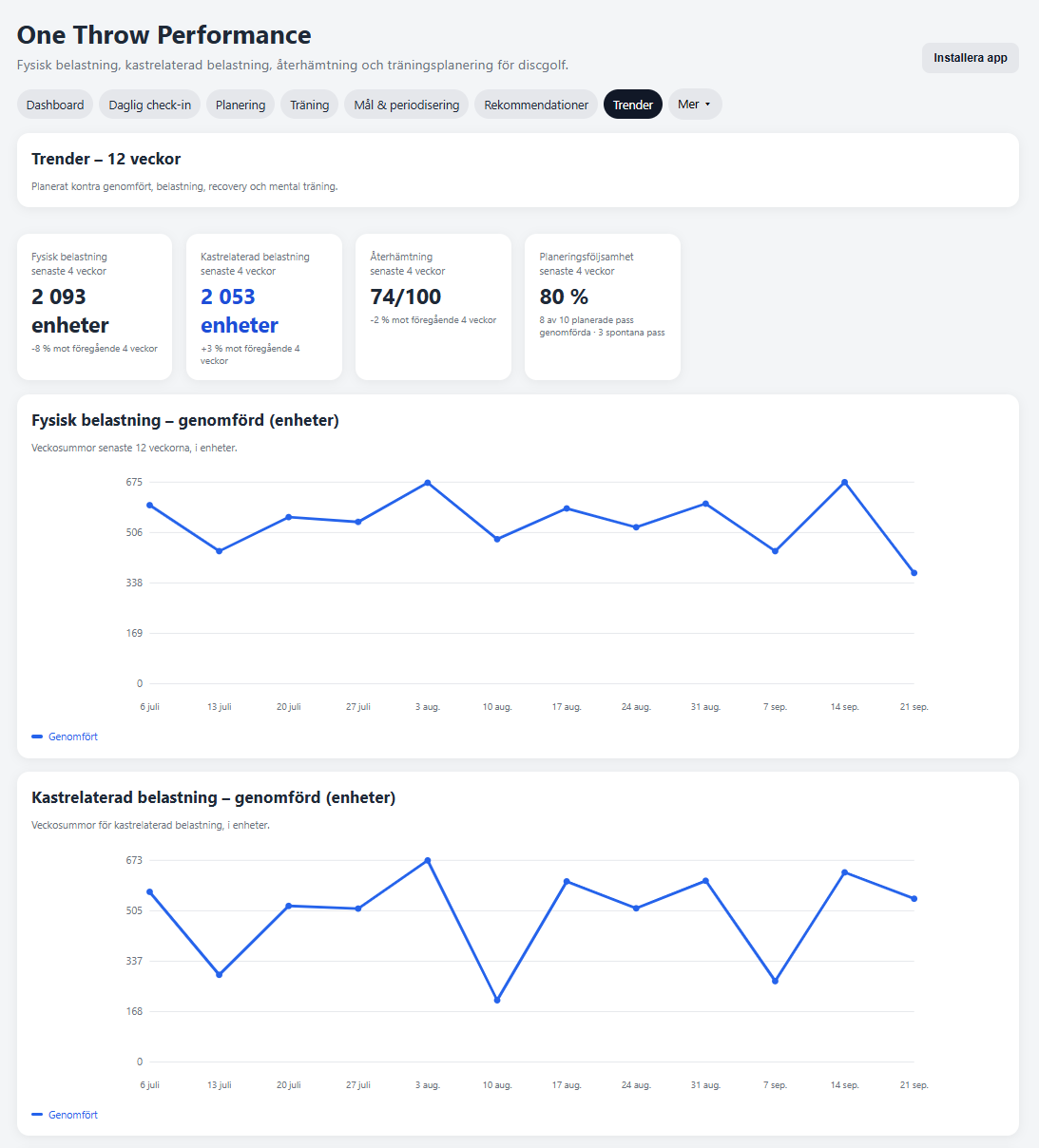
Task: Expand the Mer dropdown menu
Action: click(695, 105)
